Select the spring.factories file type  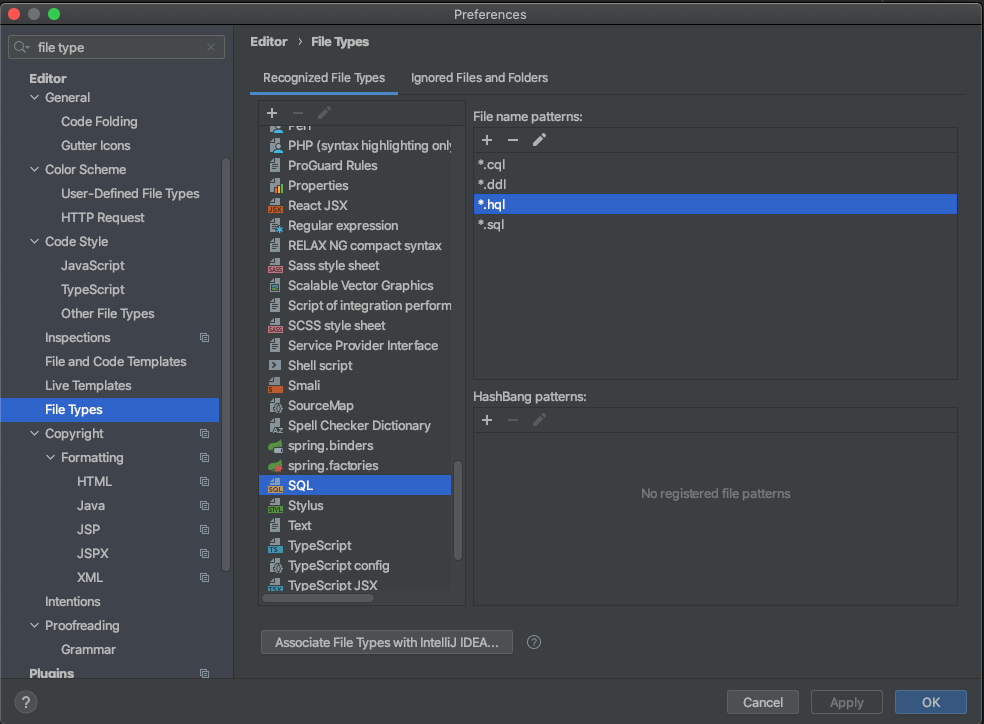coord(355,466)
